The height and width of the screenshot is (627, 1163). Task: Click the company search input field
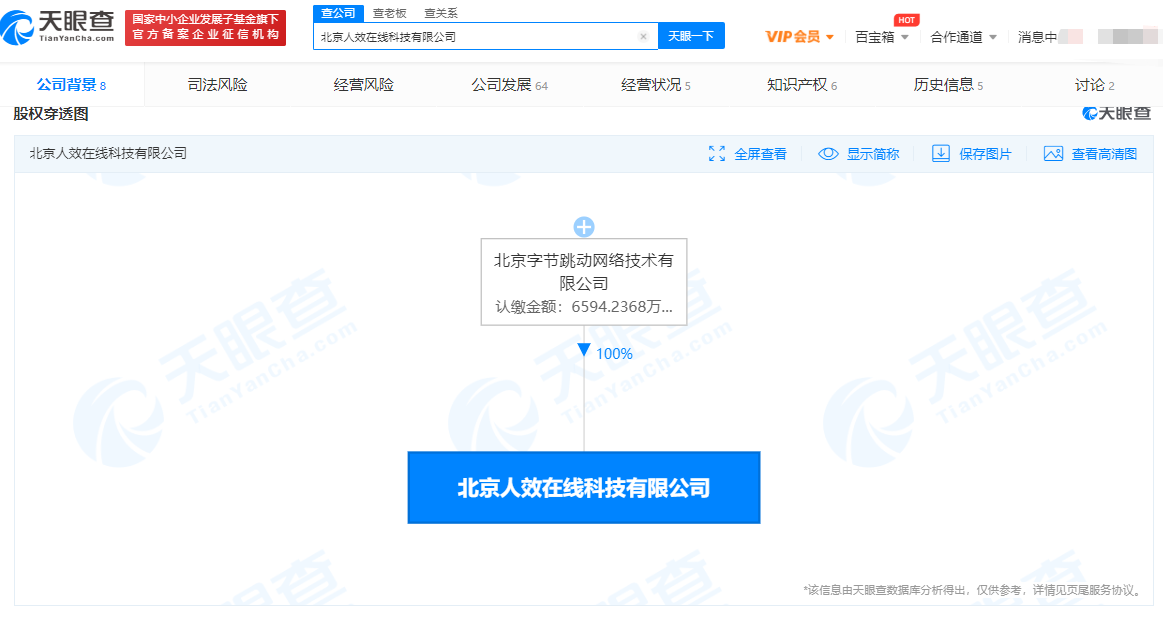pyautogui.click(x=476, y=36)
